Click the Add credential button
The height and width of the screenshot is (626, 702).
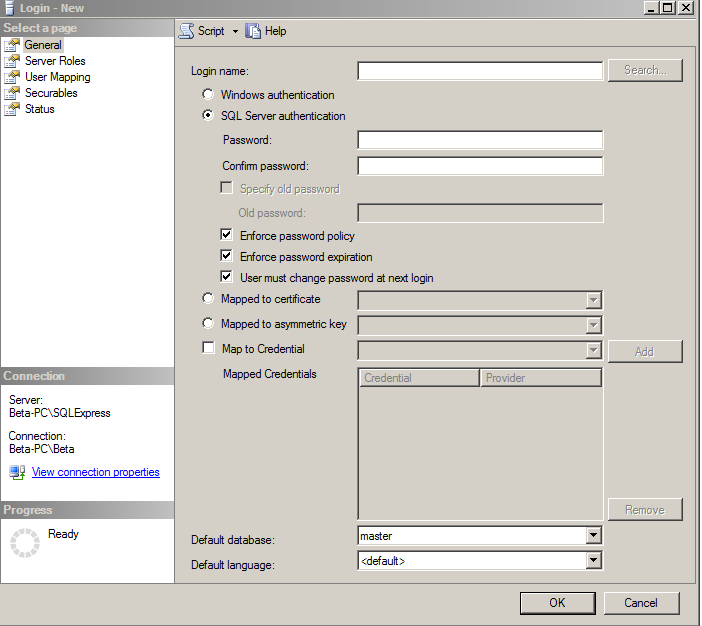pyautogui.click(x=645, y=352)
